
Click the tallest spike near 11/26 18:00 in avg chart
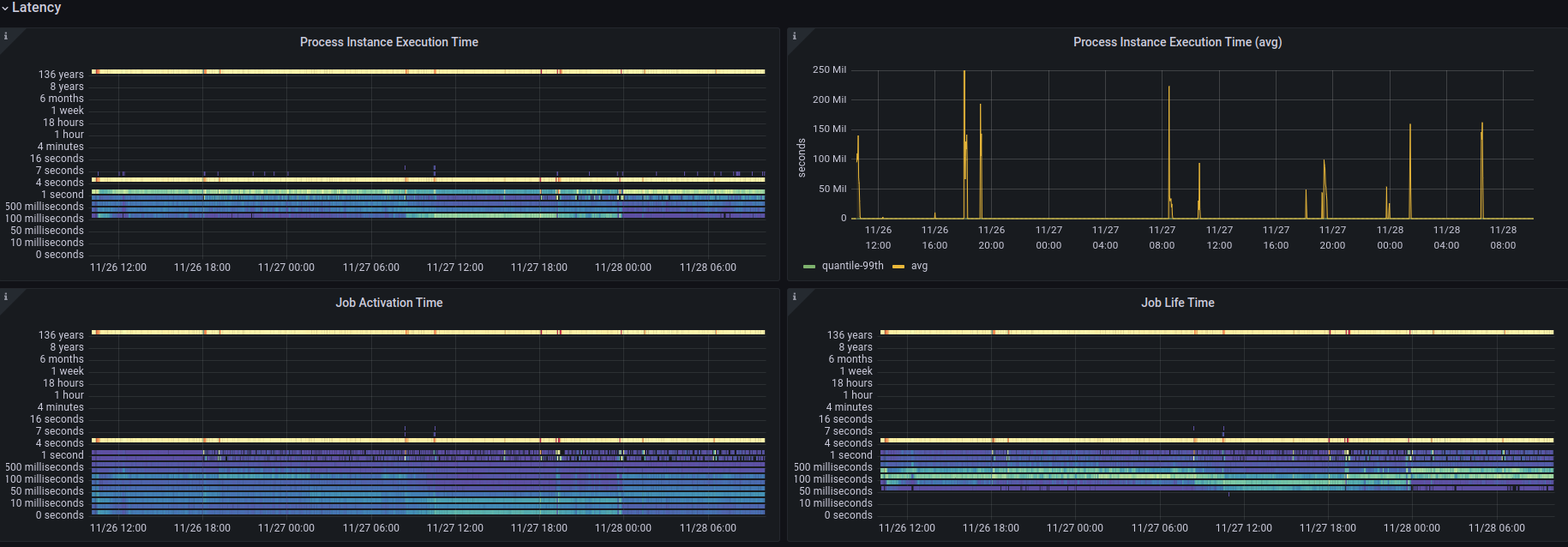[x=964, y=144]
